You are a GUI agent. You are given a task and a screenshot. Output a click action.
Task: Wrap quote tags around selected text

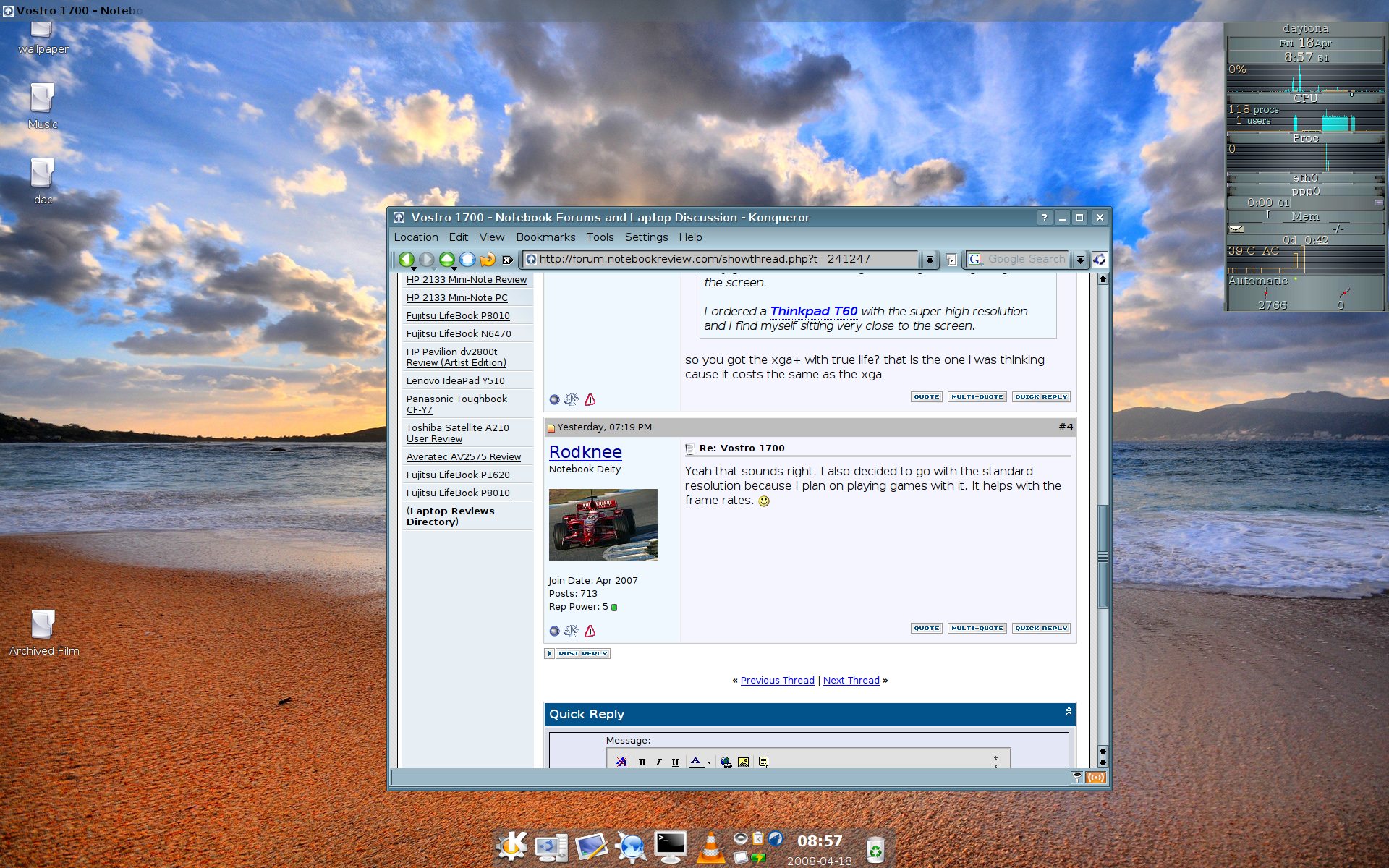pos(763,762)
